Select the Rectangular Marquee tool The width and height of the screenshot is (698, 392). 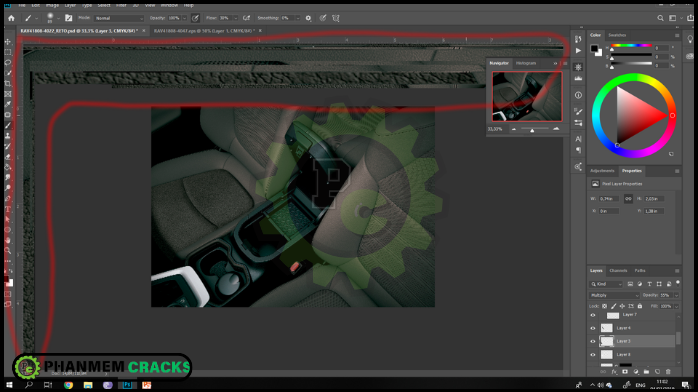click(8, 52)
